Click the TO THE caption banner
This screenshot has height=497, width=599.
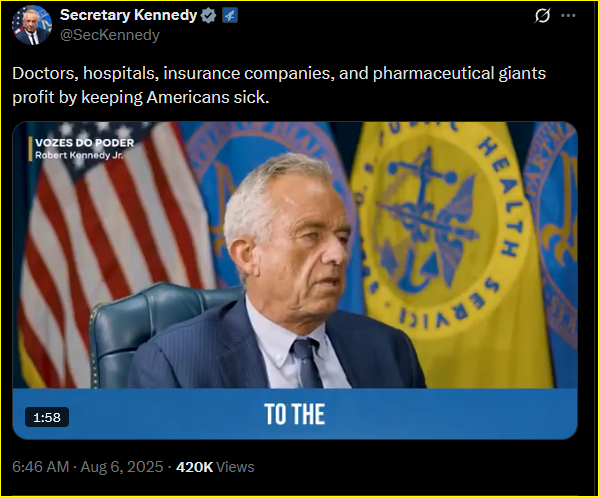[x=295, y=414]
